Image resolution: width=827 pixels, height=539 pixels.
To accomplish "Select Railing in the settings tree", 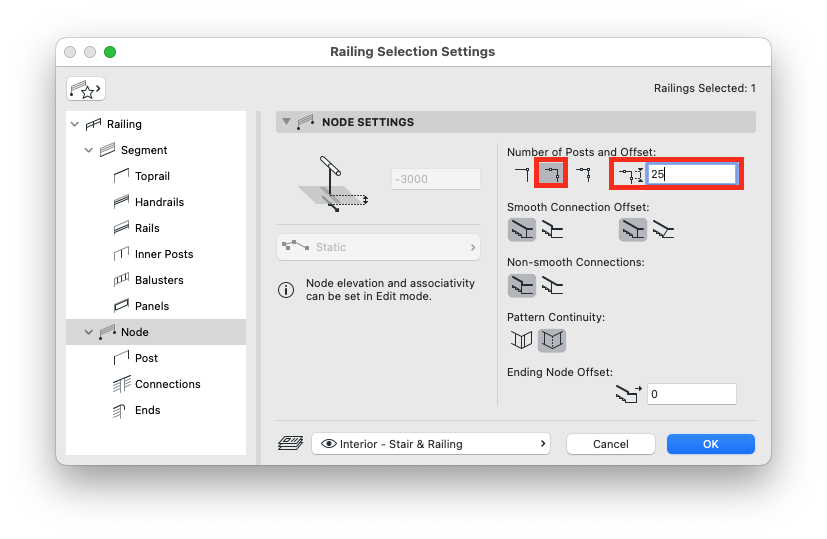I will coord(124,124).
